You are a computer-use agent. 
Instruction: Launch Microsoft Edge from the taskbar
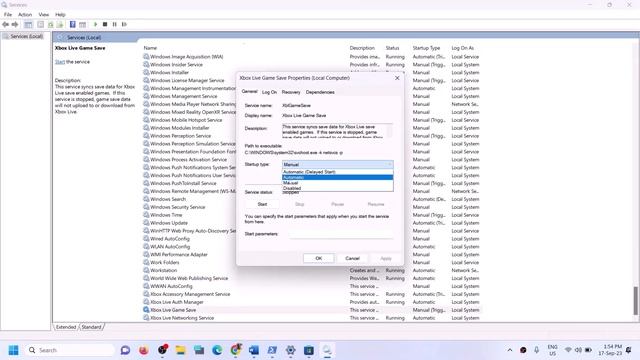[217, 350]
